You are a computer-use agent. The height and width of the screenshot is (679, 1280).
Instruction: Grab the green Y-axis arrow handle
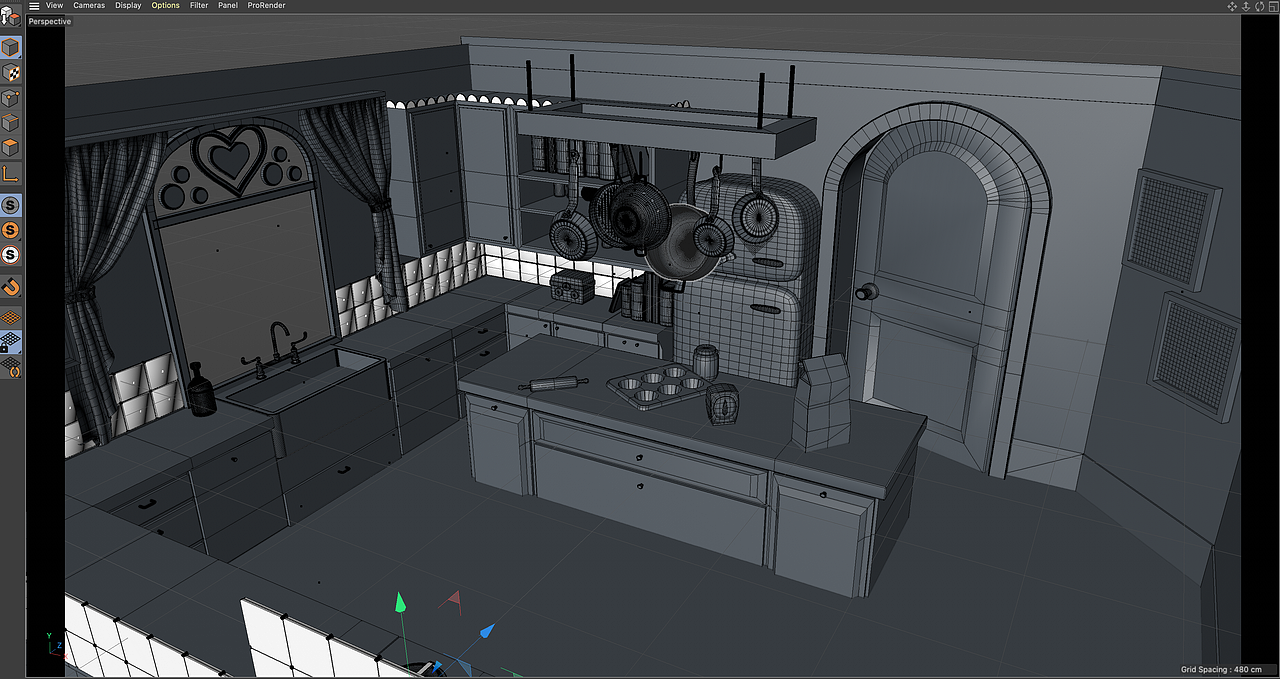pyautogui.click(x=400, y=602)
